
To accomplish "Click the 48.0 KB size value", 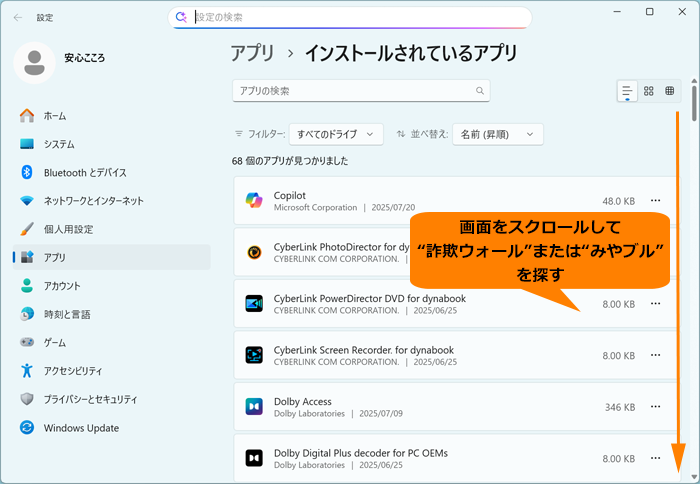I will coord(619,201).
